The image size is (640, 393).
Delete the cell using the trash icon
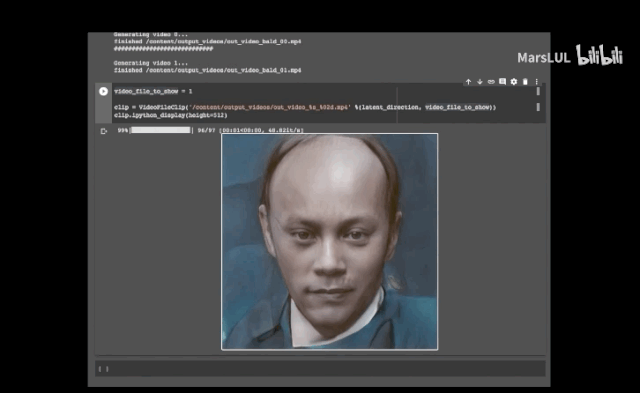525,82
